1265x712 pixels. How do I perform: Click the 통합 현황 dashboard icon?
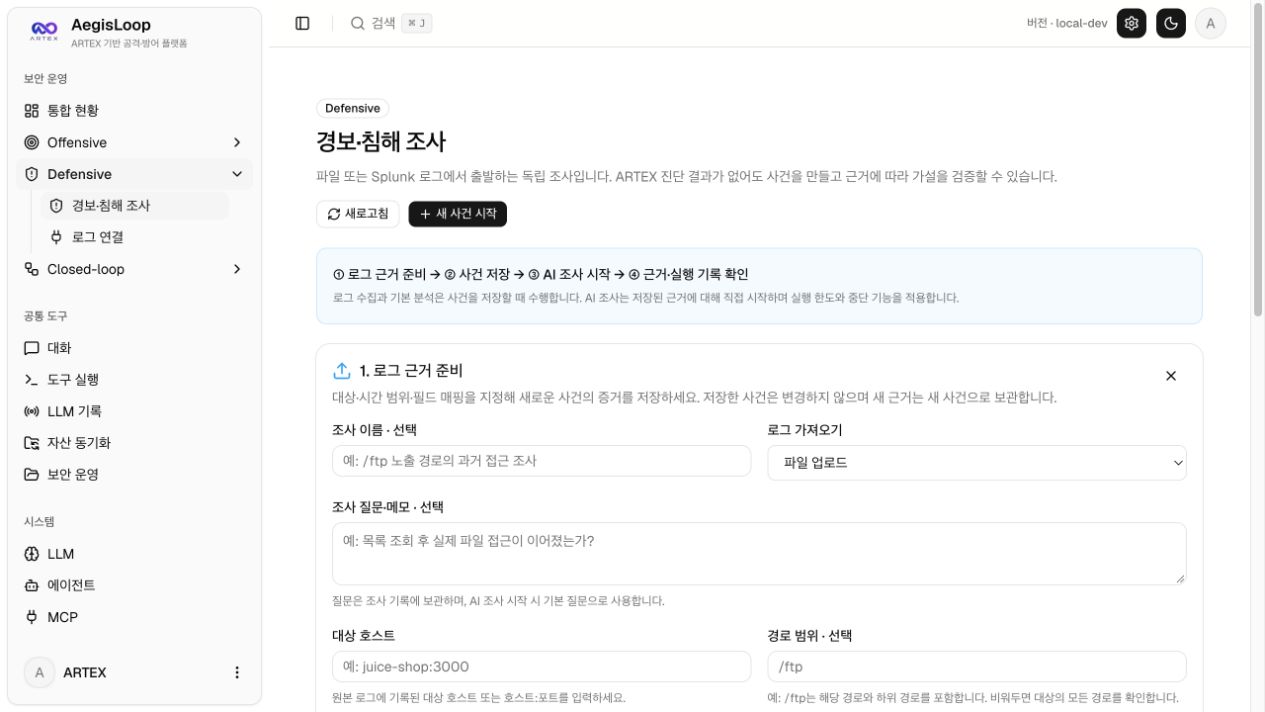(x=31, y=111)
